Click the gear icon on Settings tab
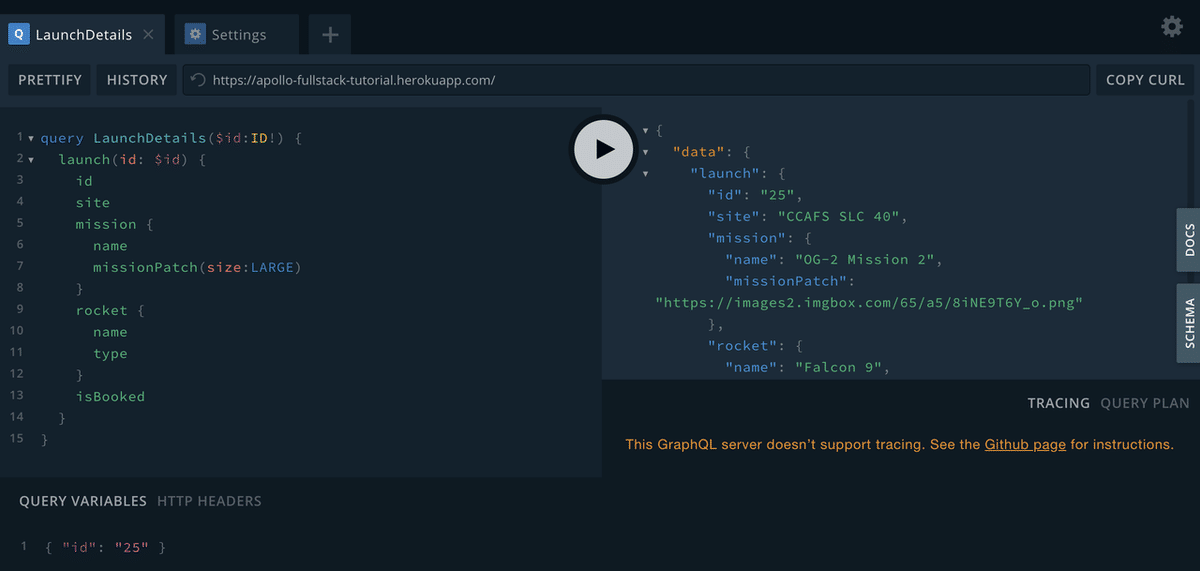This screenshot has width=1200, height=571. click(x=195, y=34)
